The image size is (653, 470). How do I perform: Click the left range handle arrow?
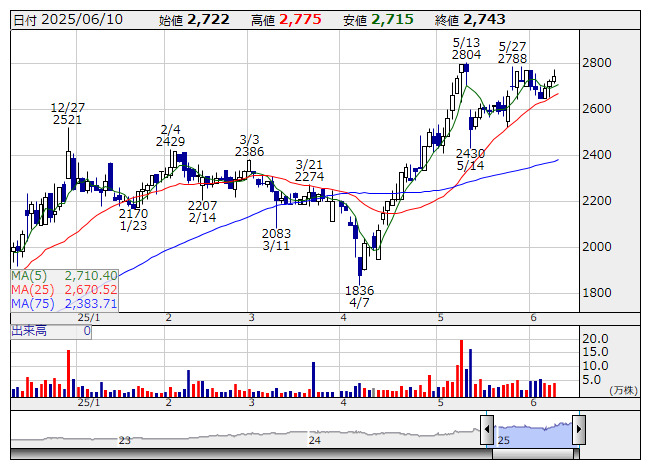pos(487,430)
